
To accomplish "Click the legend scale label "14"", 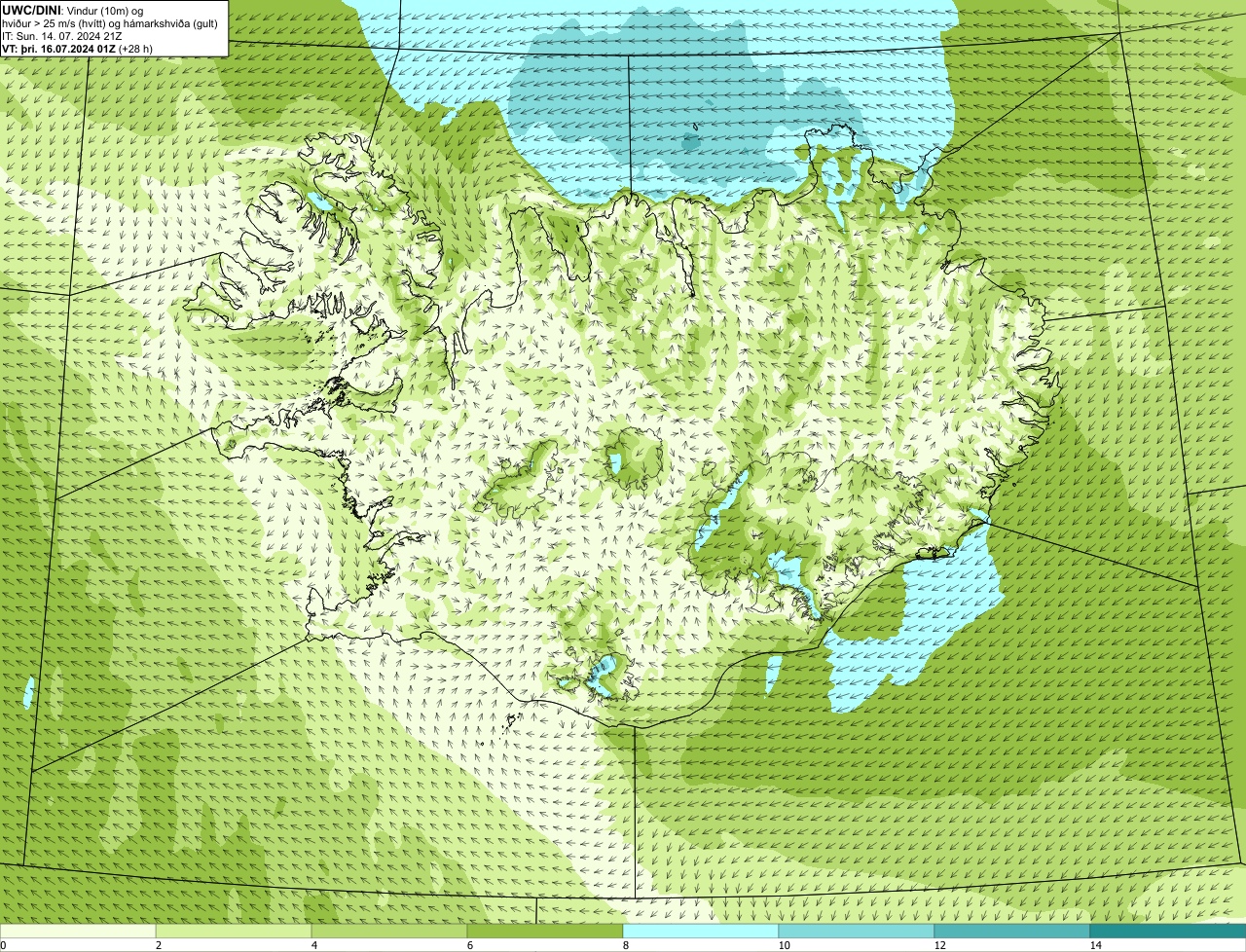I will pos(1095,945).
